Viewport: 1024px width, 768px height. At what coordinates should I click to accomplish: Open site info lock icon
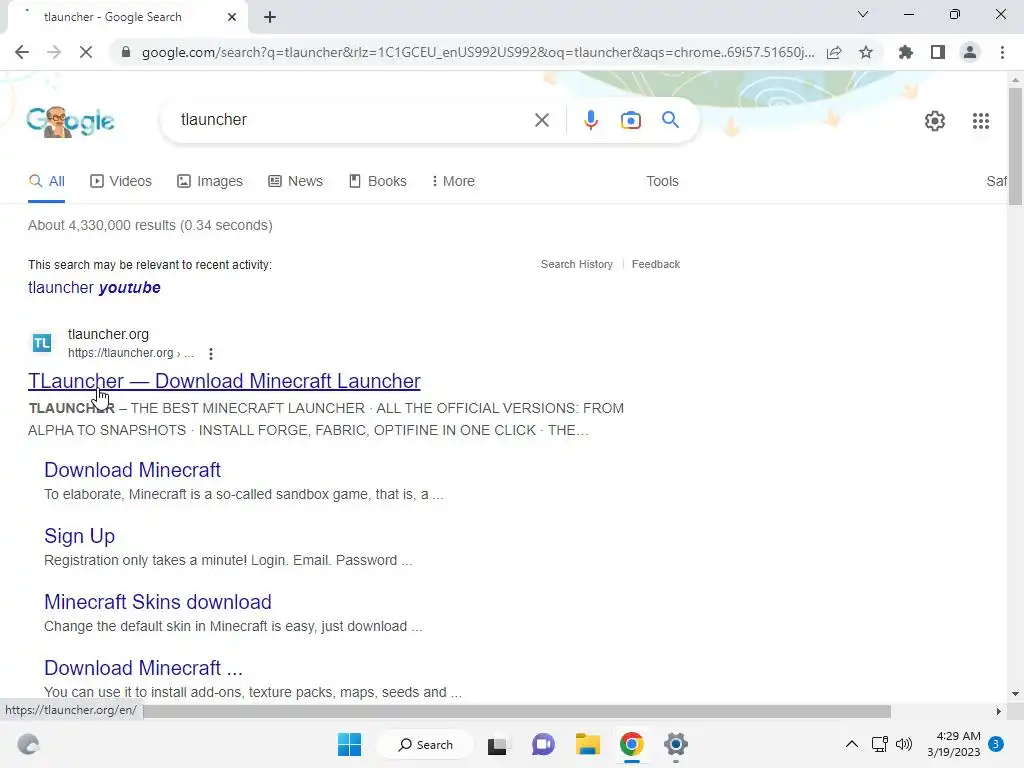pos(126,52)
